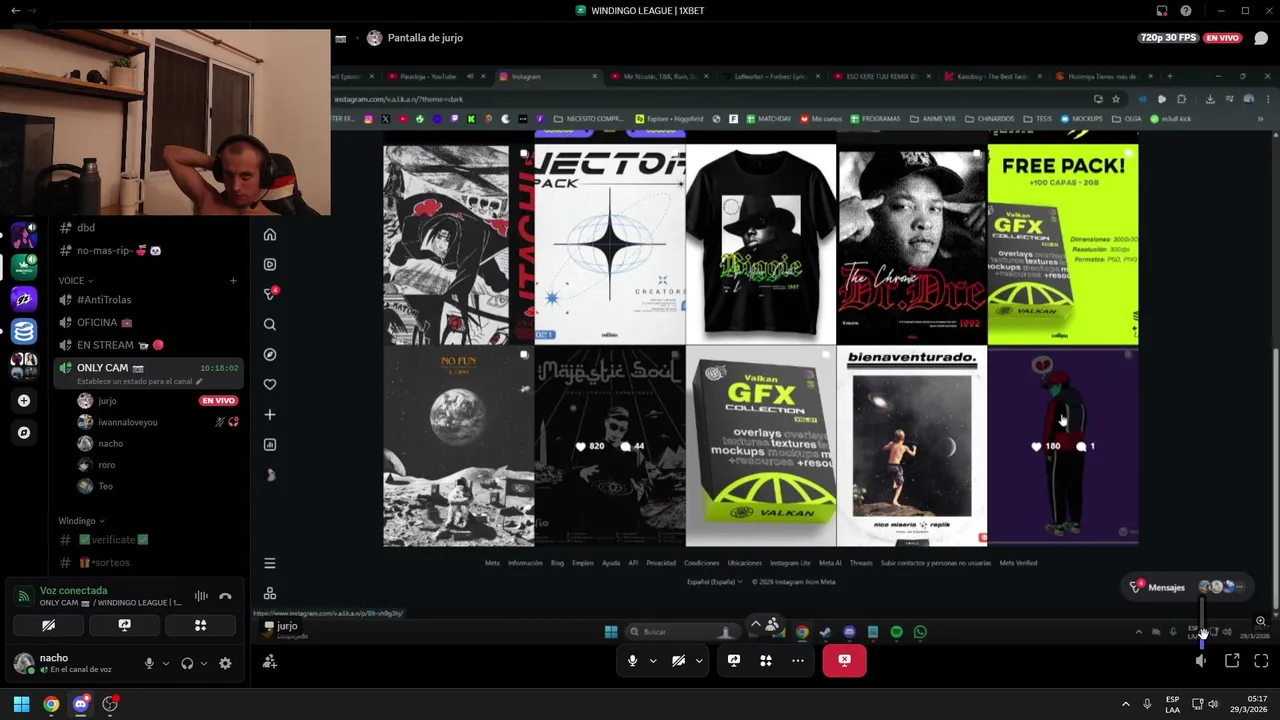The height and width of the screenshot is (720, 1280).
Task: Disconnect from voice with the hang-up icon
Action: click(x=225, y=597)
